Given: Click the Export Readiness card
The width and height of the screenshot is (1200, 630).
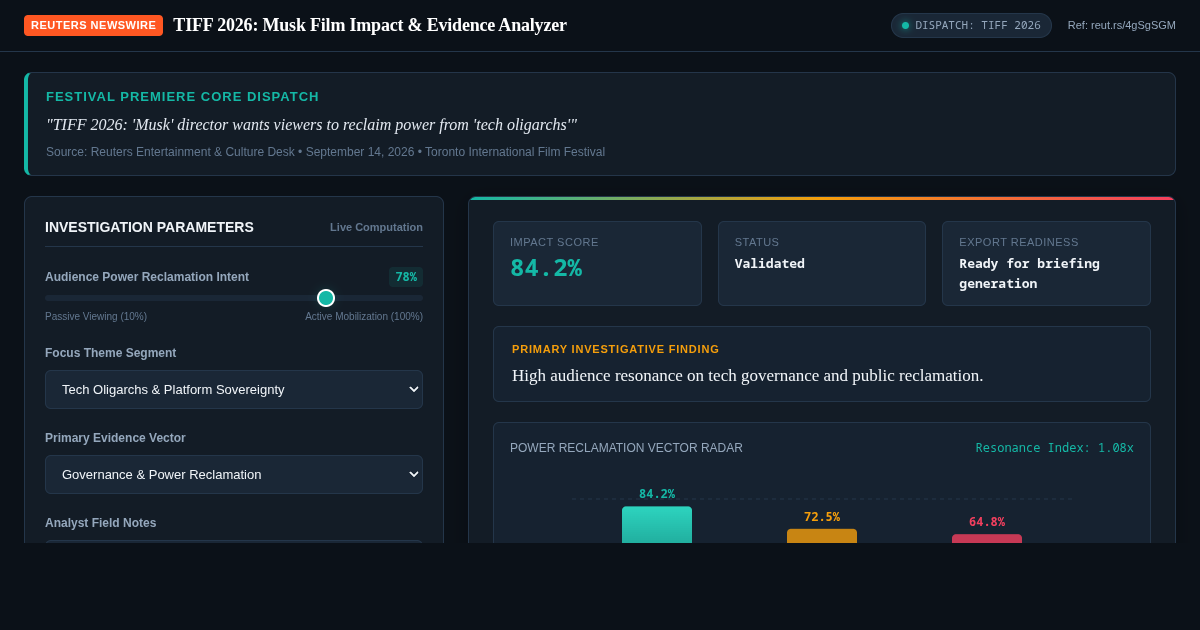Looking at the screenshot, I should tap(1046, 263).
